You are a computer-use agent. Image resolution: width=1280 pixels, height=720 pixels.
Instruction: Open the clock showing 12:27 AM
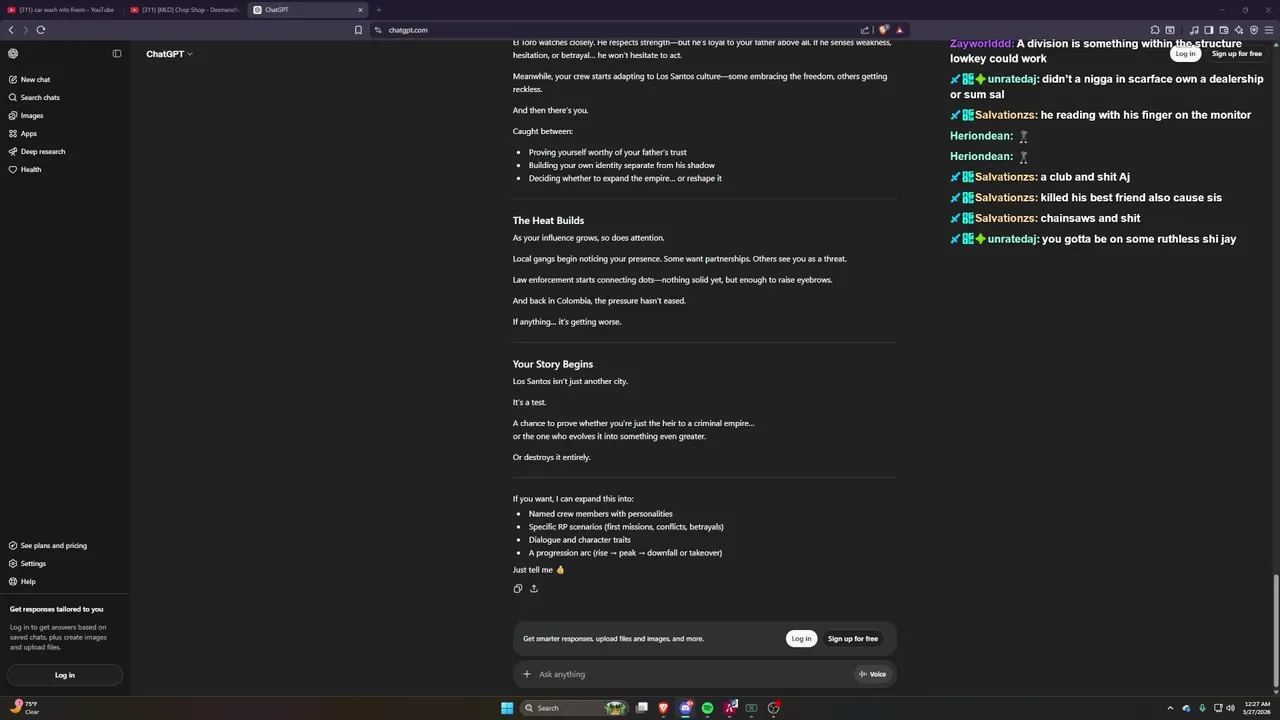coord(1257,708)
